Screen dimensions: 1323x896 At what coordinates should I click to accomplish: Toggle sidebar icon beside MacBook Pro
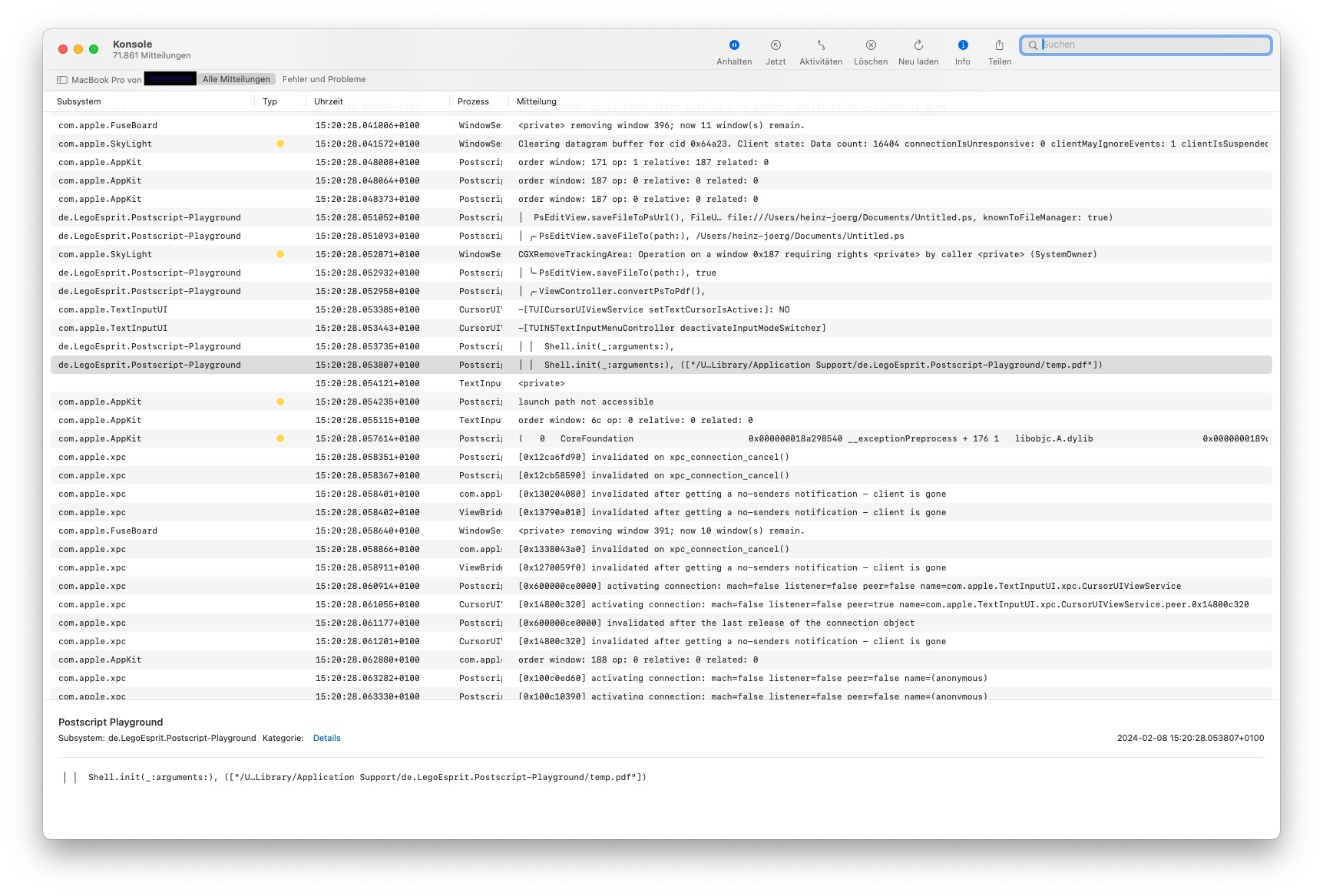(62, 80)
